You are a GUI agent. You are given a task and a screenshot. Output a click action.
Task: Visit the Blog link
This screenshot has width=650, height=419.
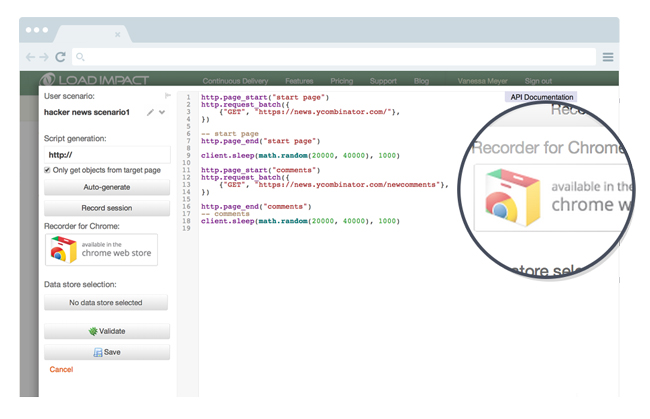(421, 81)
